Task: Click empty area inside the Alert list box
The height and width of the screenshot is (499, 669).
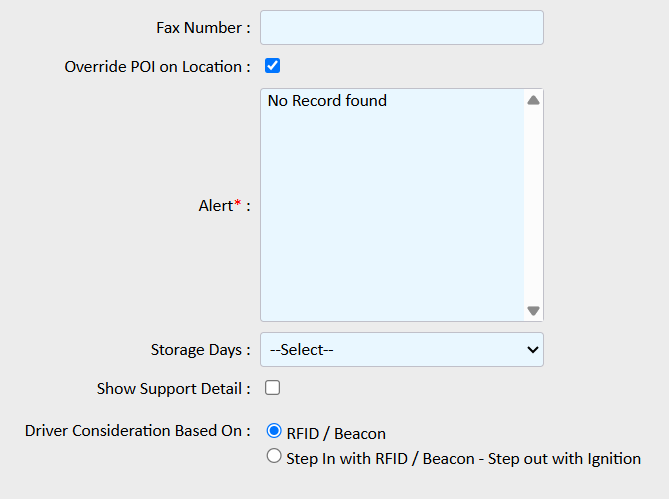Action: (x=390, y=220)
